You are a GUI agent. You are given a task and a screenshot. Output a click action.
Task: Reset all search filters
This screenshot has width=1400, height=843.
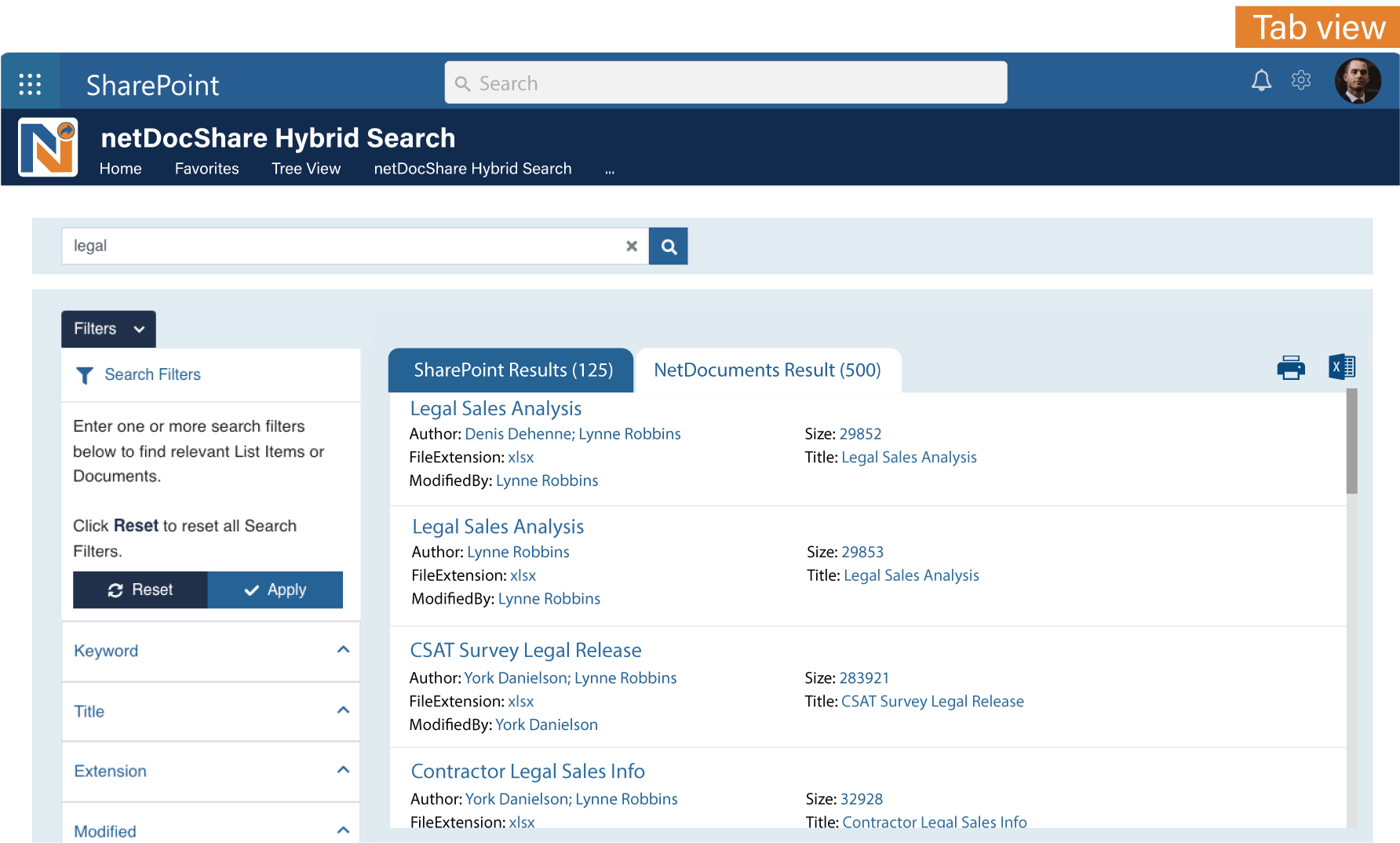[140, 590]
